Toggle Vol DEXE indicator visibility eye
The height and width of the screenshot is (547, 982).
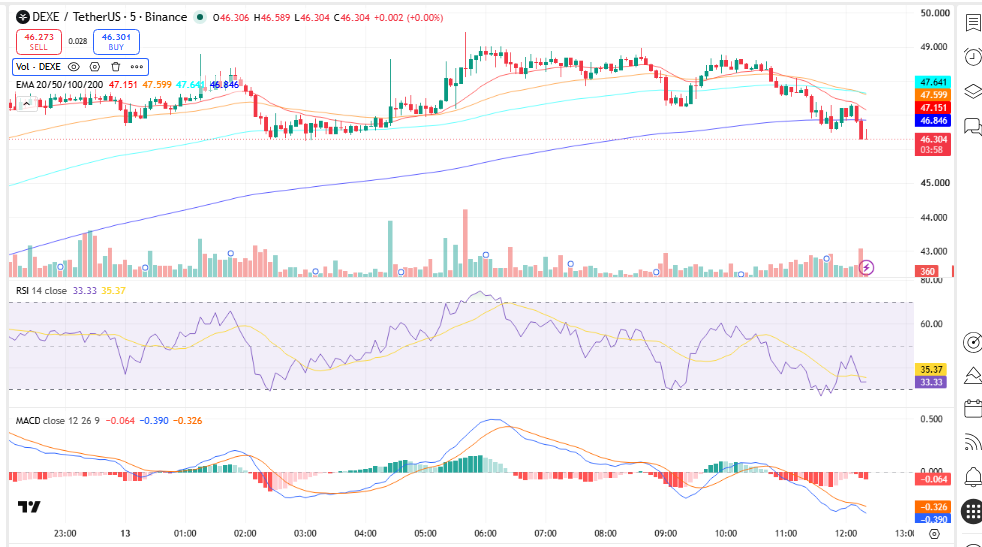click(x=74, y=66)
